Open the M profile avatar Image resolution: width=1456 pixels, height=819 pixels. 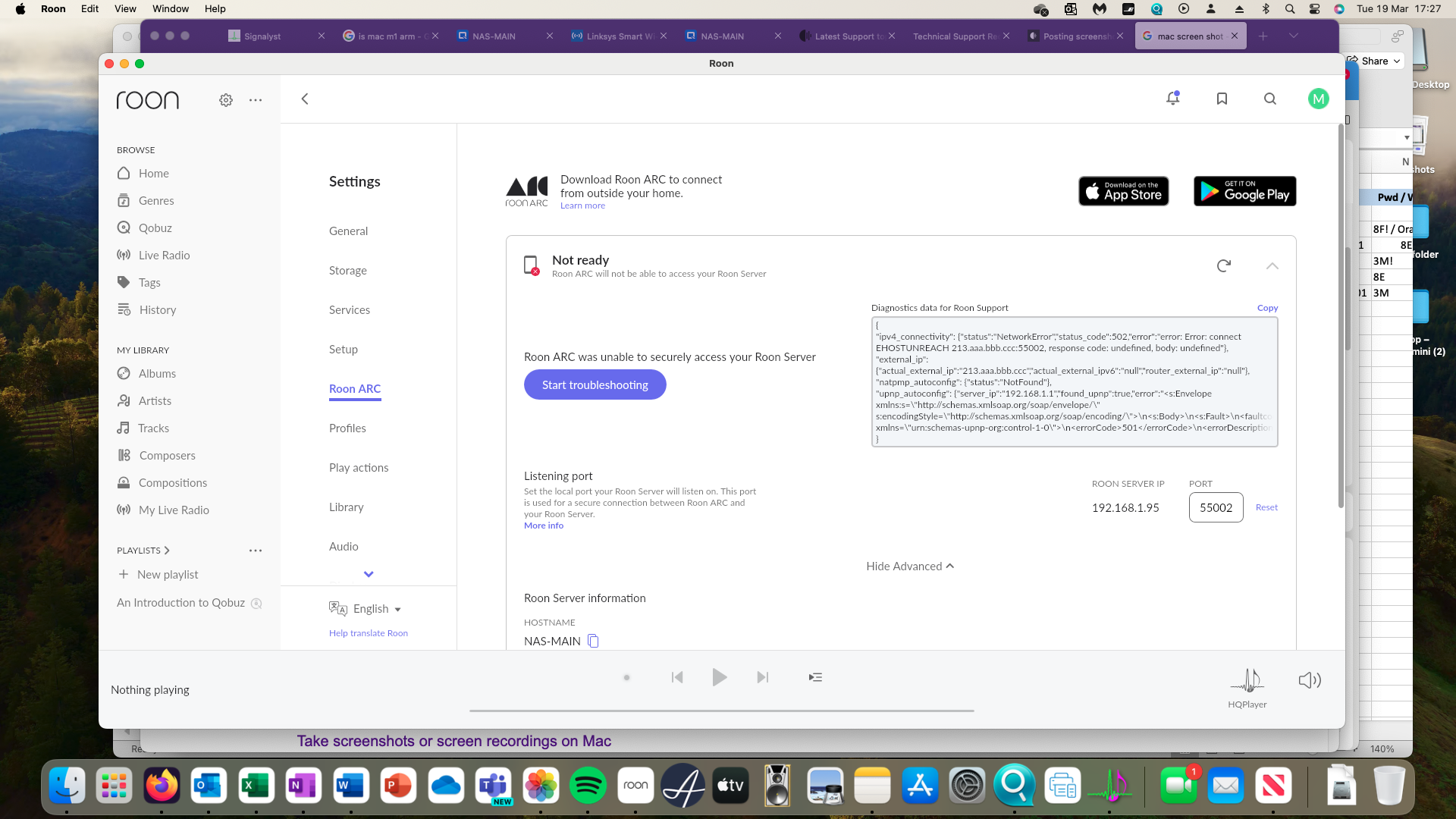[x=1319, y=99]
